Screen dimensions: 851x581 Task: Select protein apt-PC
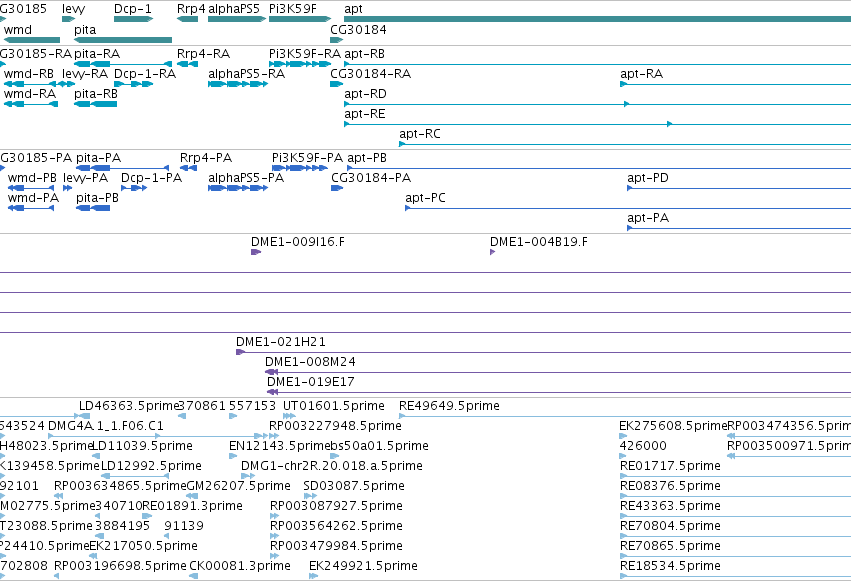426,198
